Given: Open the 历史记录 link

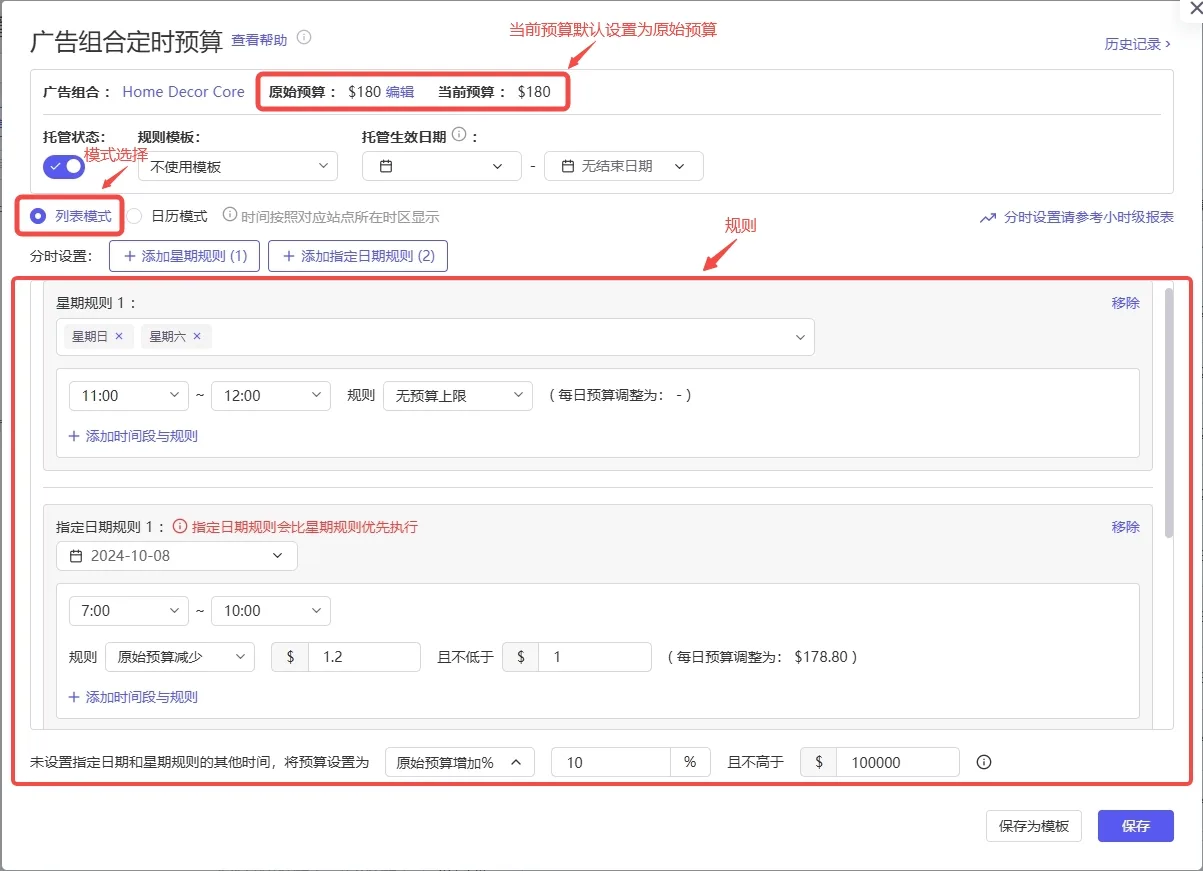Looking at the screenshot, I should pyautogui.click(x=1138, y=44).
